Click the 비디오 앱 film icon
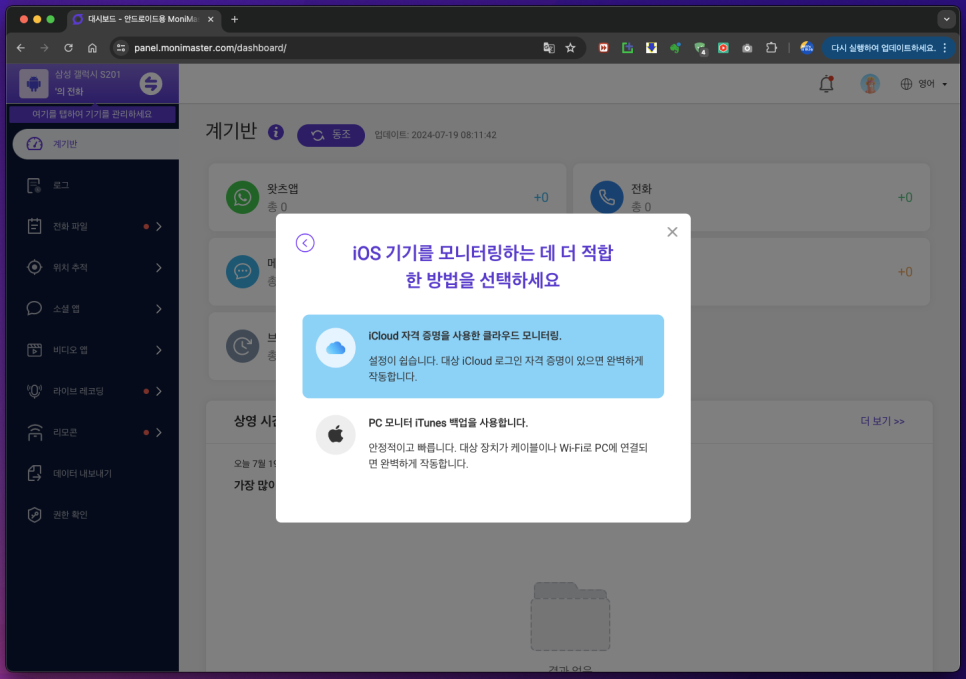This screenshot has width=966, height=679. click(x=34, y=350)
